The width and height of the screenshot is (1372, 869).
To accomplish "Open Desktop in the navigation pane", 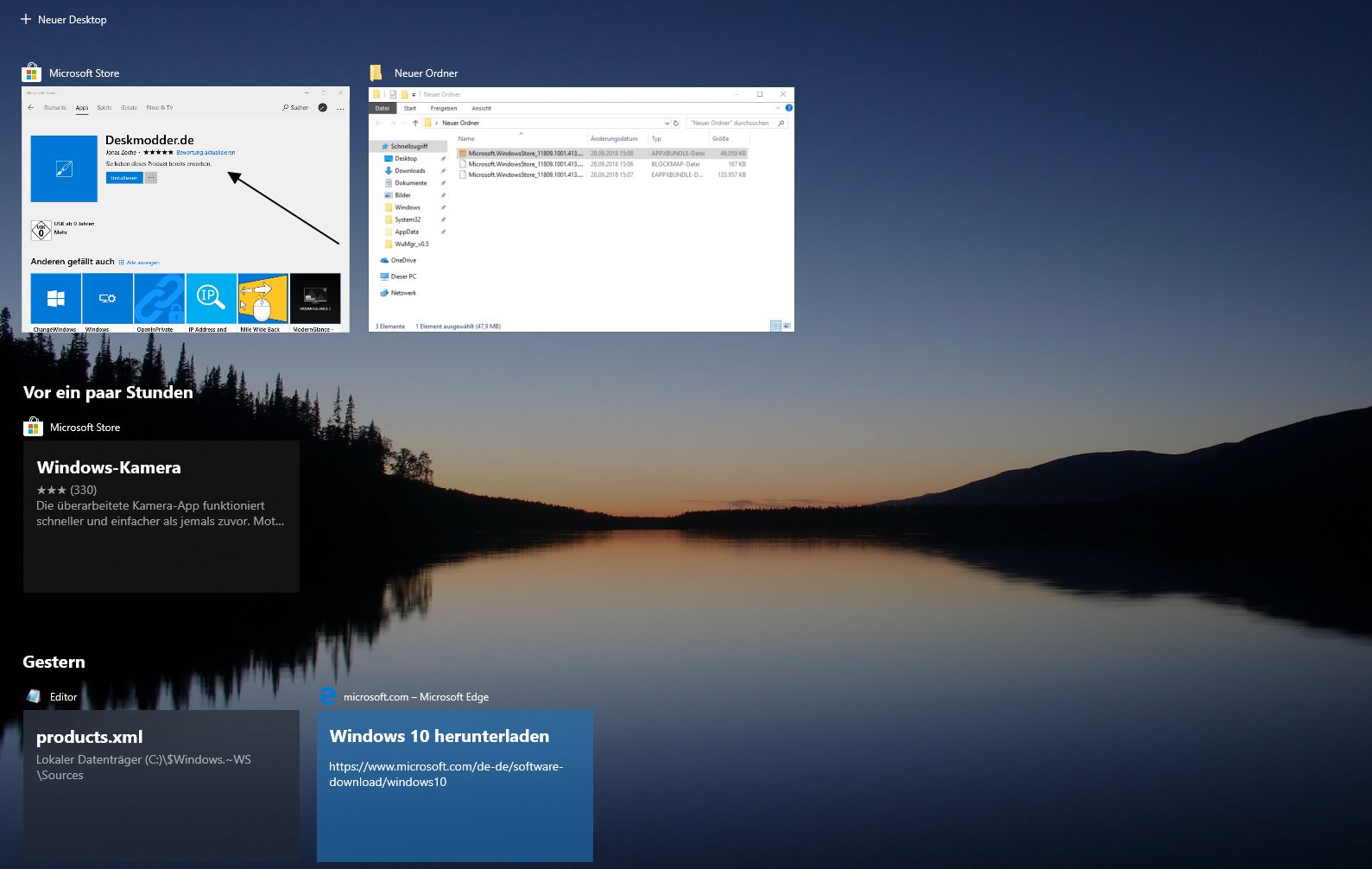I will [406, 158].
